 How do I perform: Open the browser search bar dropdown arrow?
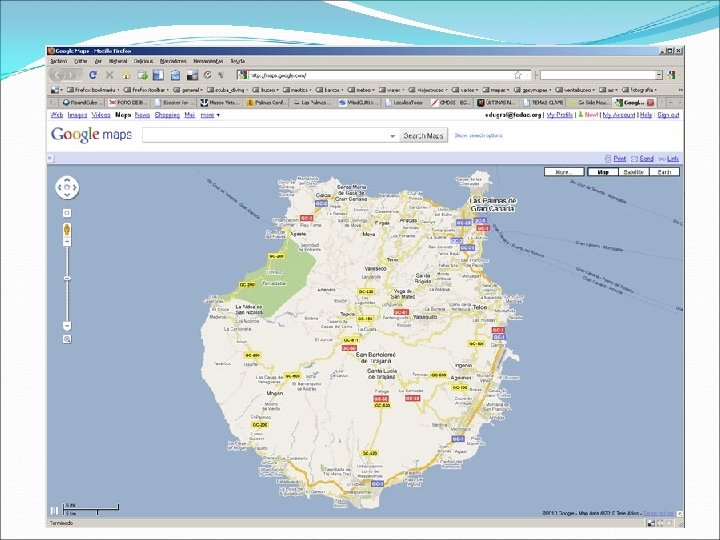[659, 75]
